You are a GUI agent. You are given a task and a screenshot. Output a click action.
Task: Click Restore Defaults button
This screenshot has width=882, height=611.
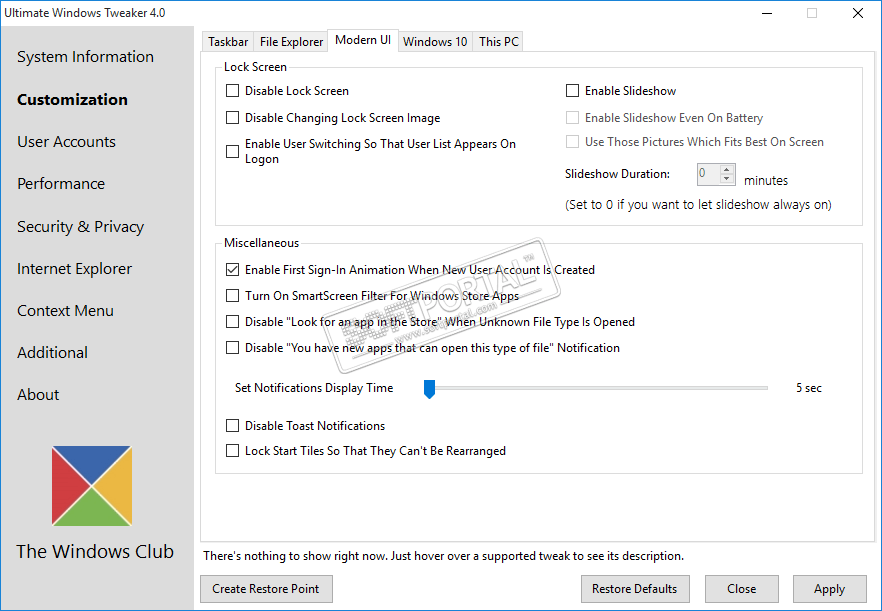click(x=635, y=589)
